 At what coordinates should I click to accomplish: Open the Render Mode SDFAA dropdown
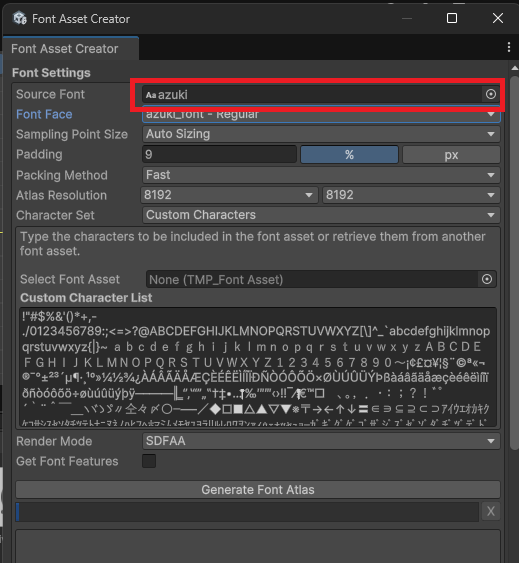[x=321, y=441]
